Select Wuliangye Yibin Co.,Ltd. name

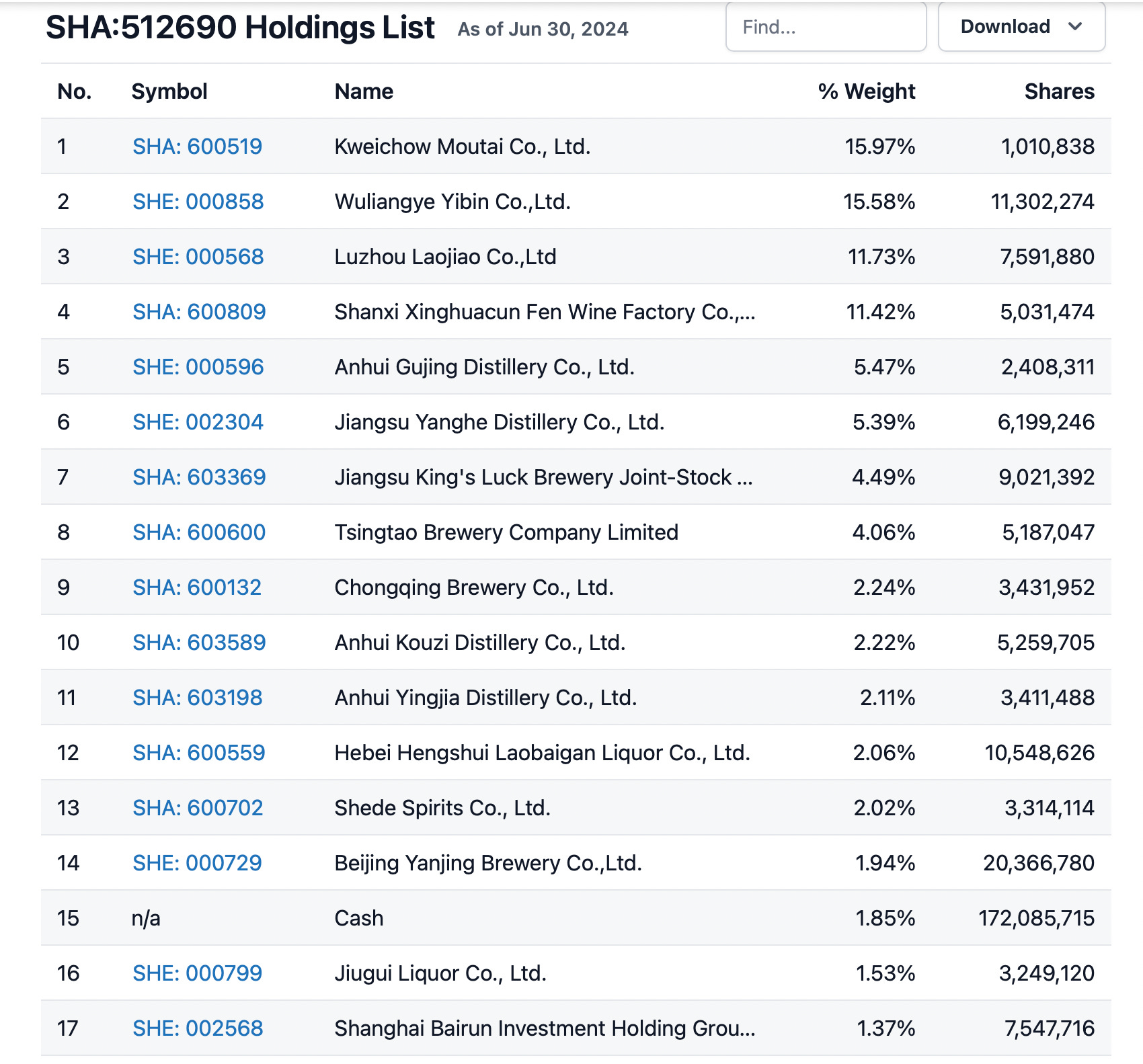[452, 202]
